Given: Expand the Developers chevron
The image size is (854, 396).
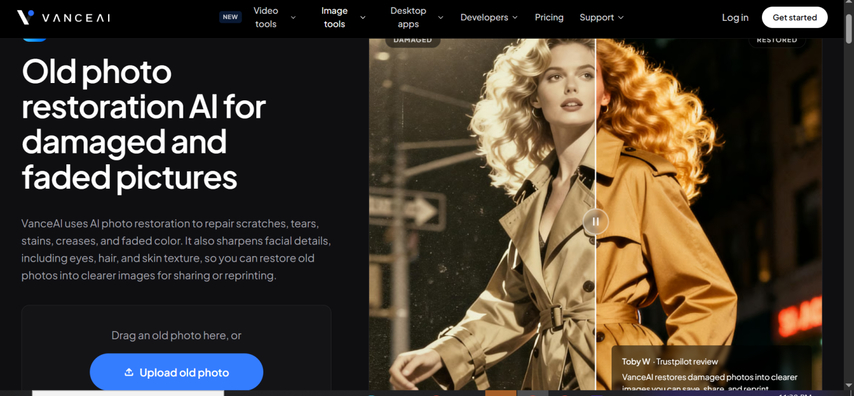Looking at the screenshot, I should point(514,17).
